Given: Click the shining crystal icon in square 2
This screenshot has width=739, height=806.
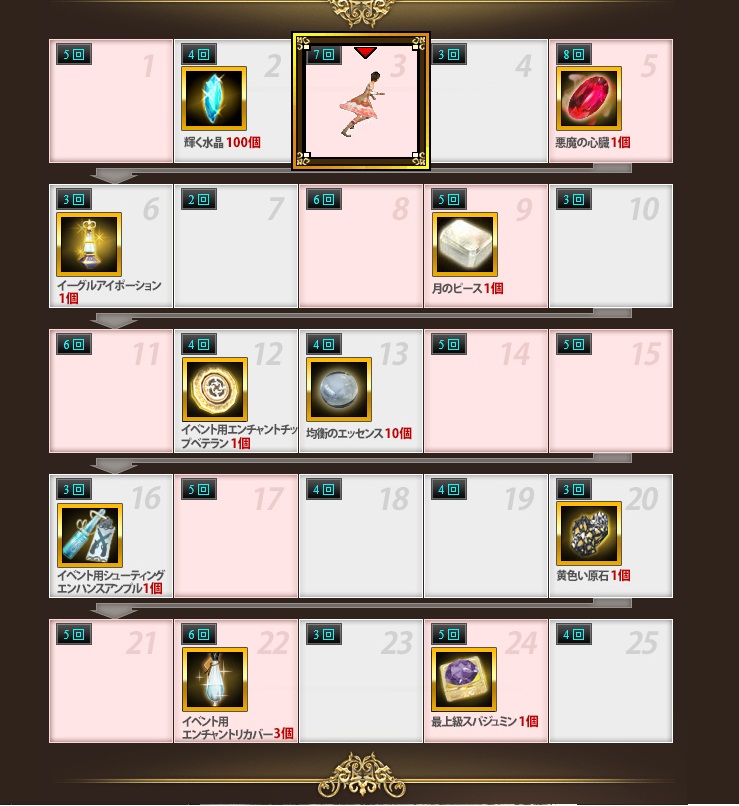Looking at the screenshot, I should click(214, 98).
